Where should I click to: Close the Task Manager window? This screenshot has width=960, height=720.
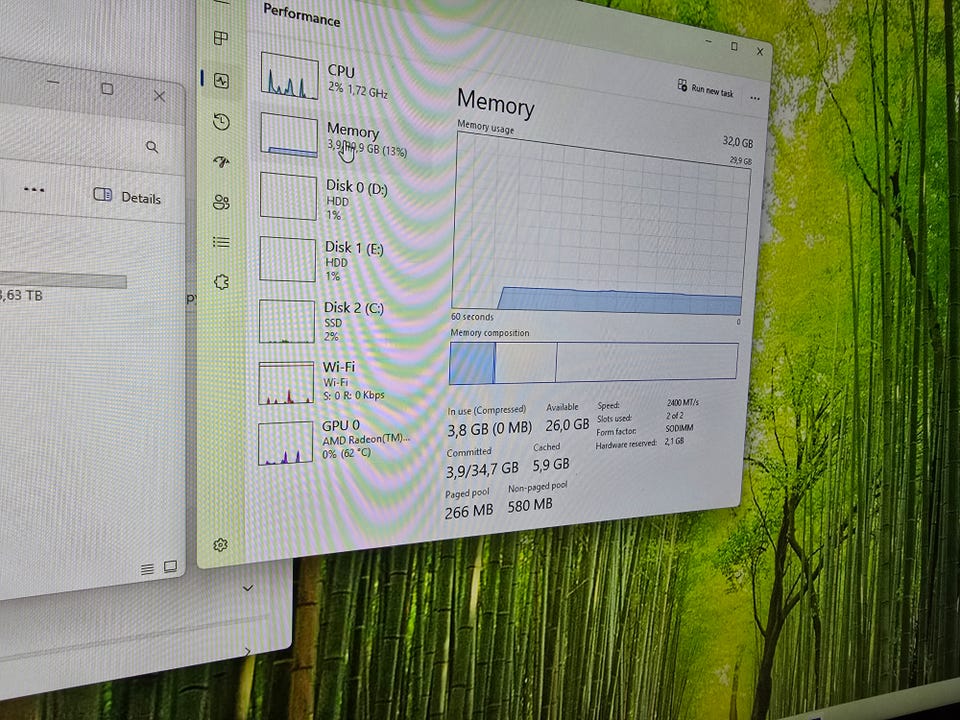pos(760,51)
